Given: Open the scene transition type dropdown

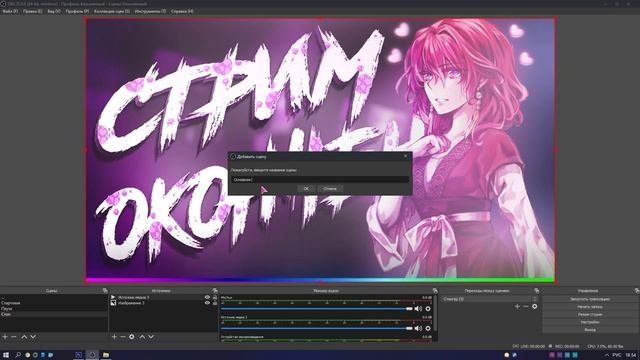Looking at the screenshot, I should [490, 299].
